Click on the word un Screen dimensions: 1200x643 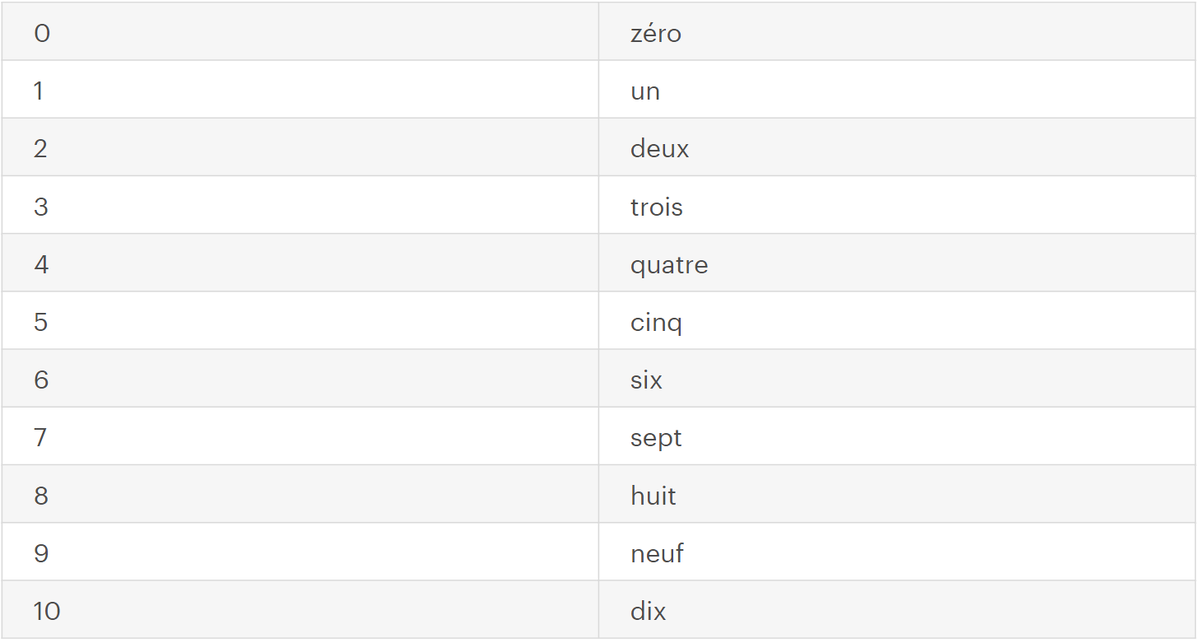tap(645, 91)
